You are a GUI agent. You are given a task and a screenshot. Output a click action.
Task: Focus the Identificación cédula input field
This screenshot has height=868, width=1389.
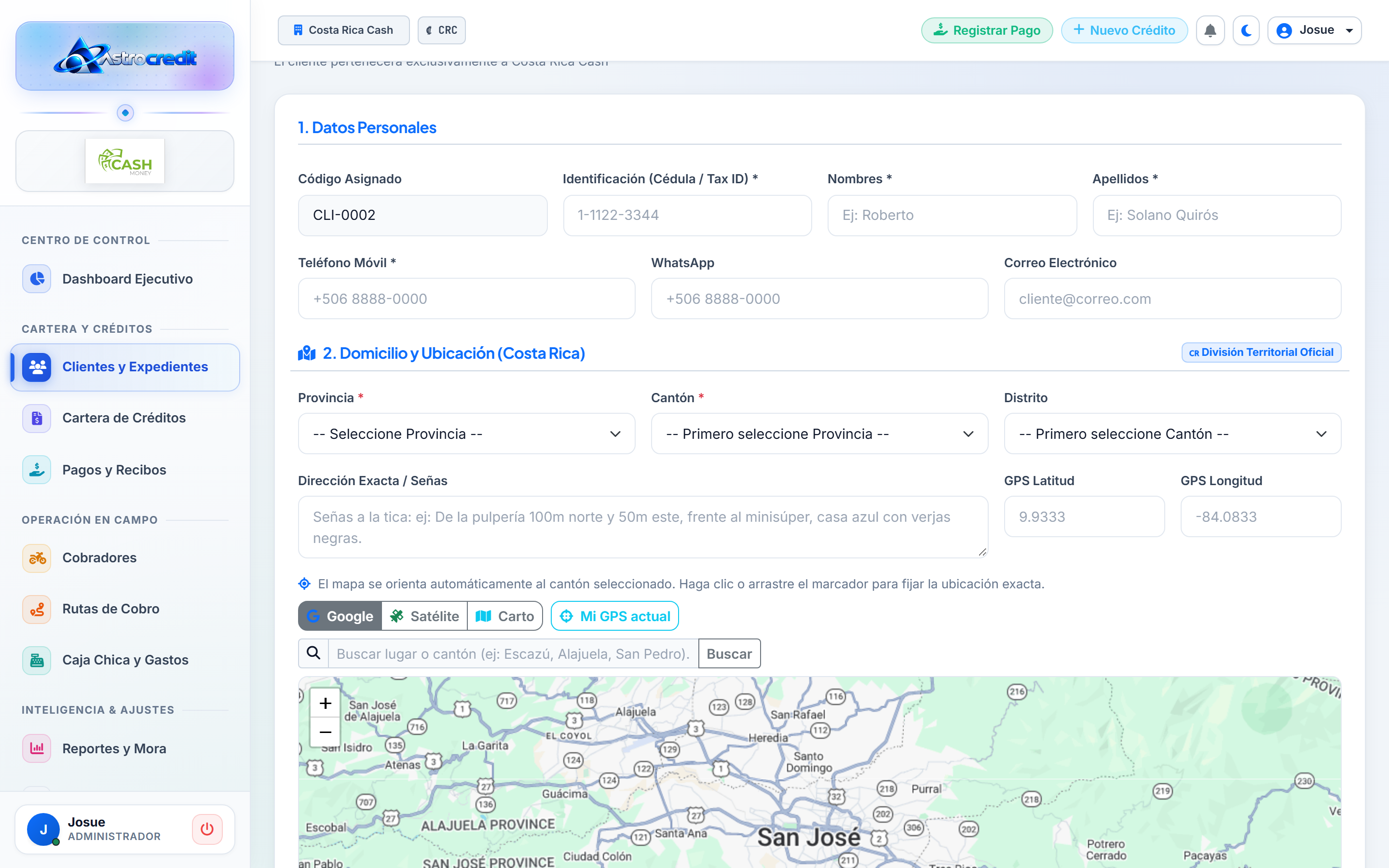click(x=688, y=215)
